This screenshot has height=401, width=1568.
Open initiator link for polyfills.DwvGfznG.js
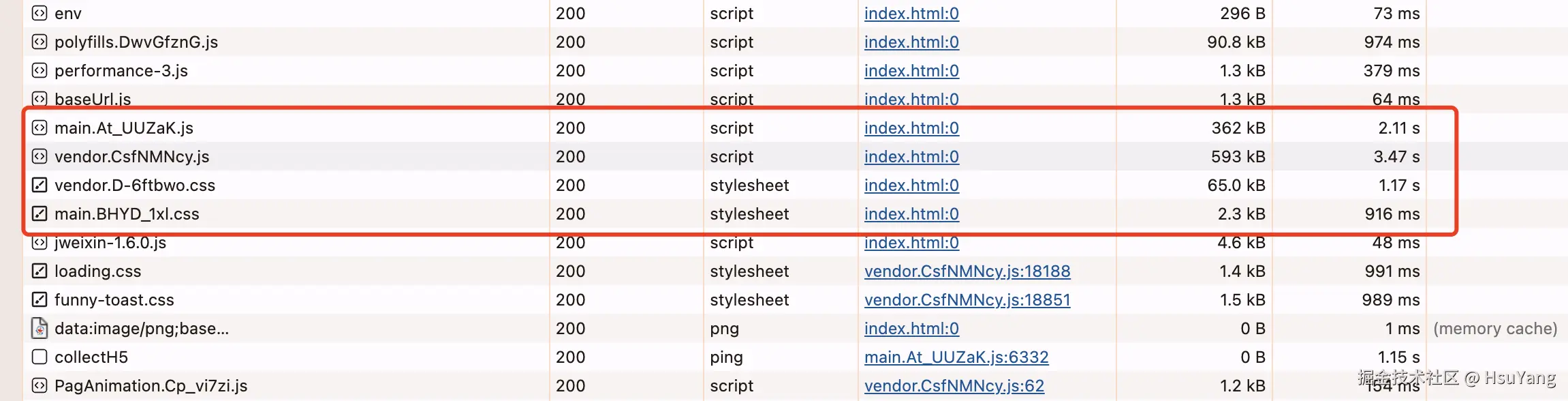point(911,42)
